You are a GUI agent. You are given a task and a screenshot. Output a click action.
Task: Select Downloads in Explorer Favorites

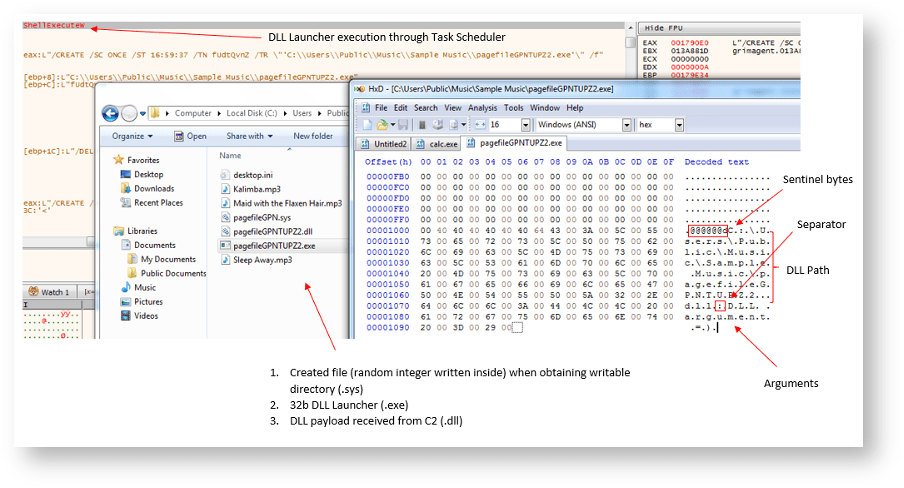point(147,189)
